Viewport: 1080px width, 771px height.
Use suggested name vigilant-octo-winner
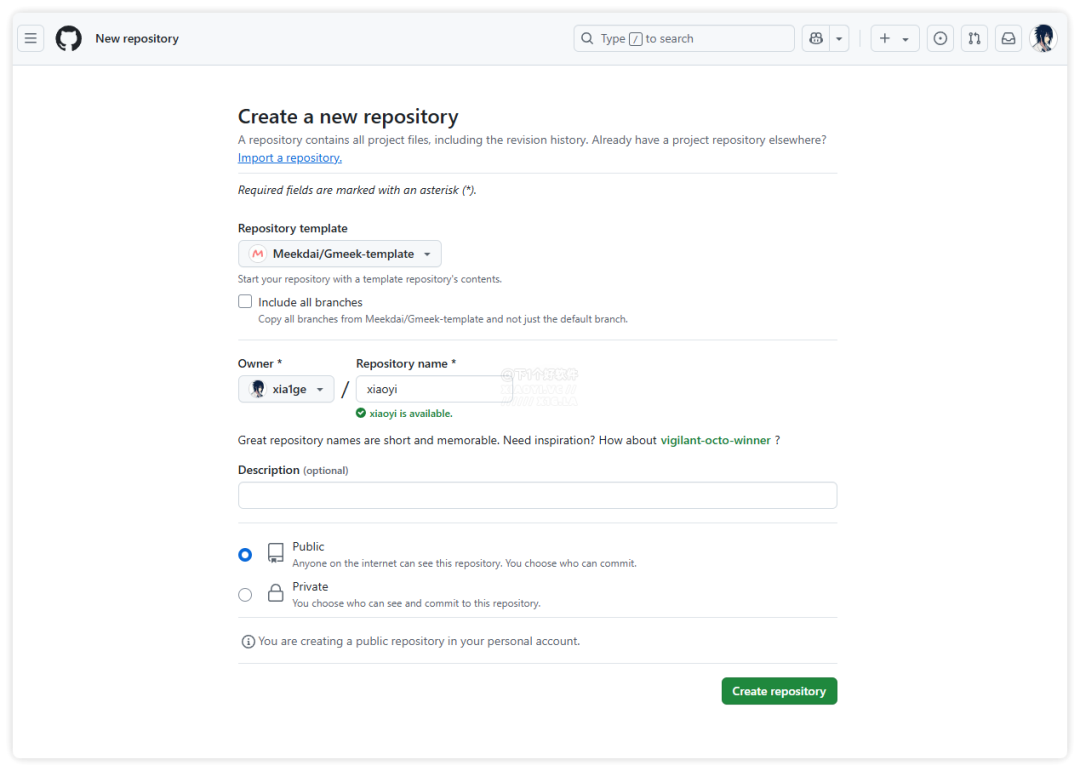715,440
